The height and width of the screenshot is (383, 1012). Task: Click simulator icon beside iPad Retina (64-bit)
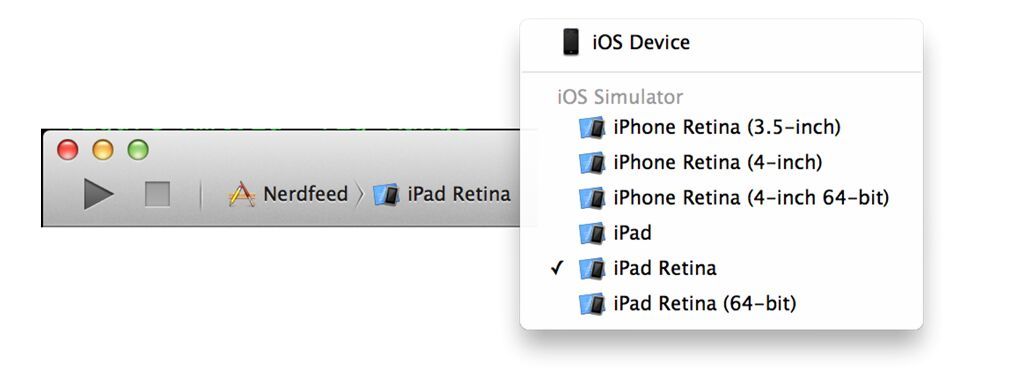[592, 304]
